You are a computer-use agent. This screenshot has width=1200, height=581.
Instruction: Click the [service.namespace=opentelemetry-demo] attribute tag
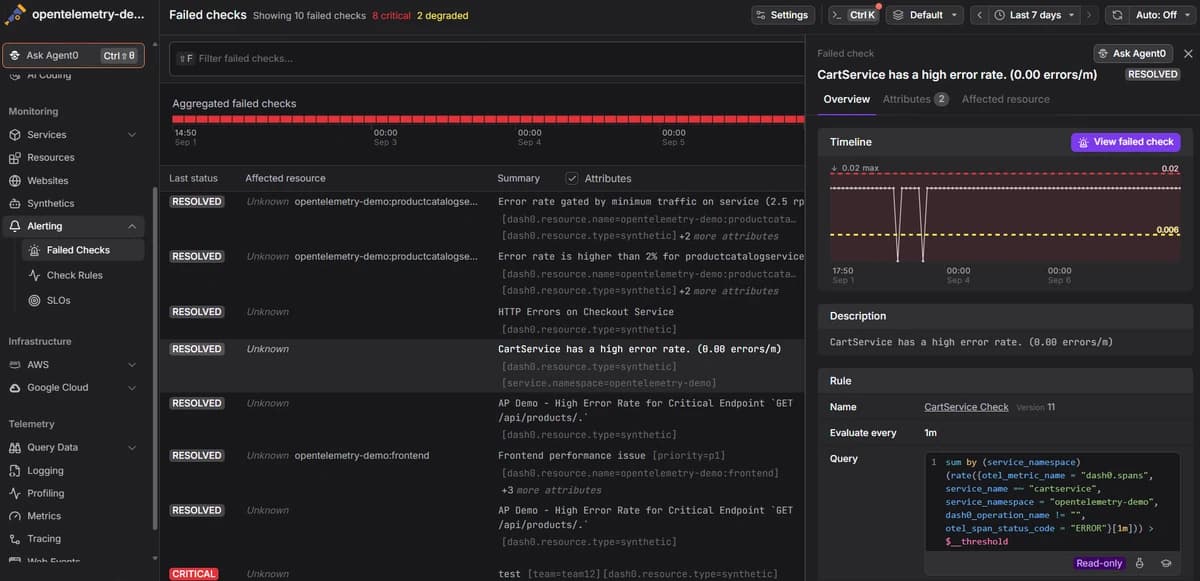pyautogui.click(x=609, y=383)
